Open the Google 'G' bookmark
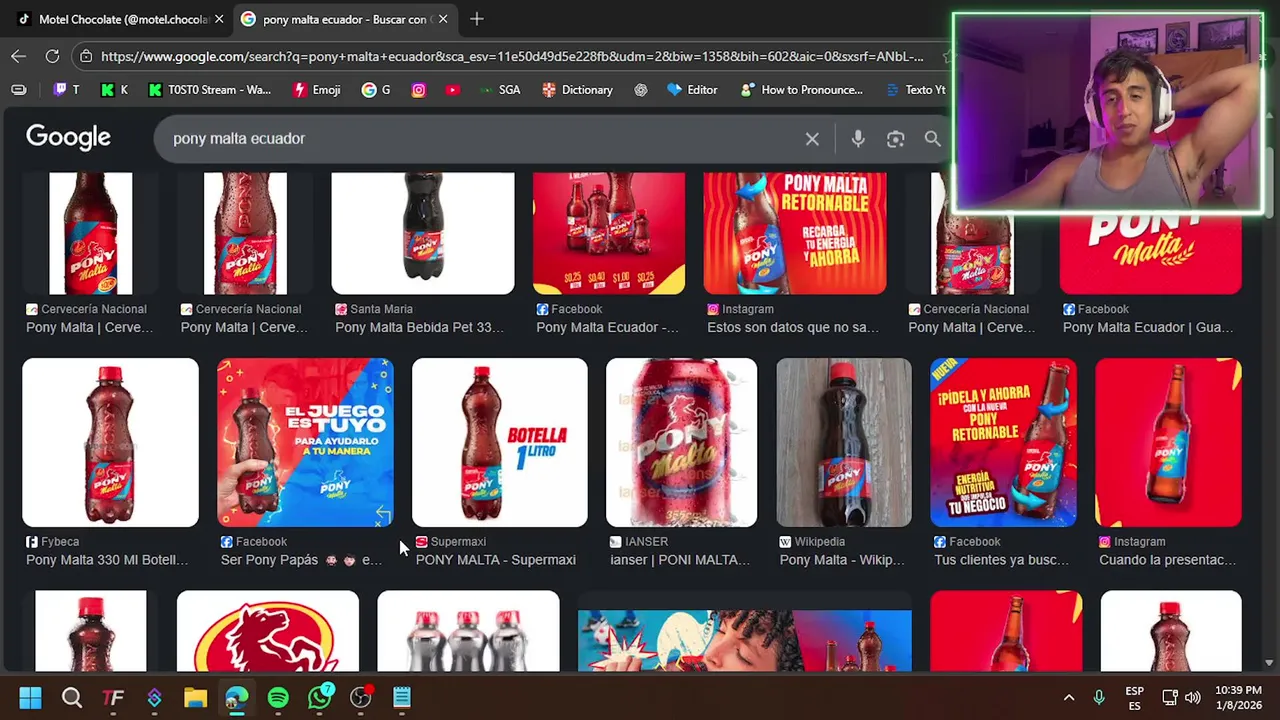1280x720 pixels. point(376,90)
